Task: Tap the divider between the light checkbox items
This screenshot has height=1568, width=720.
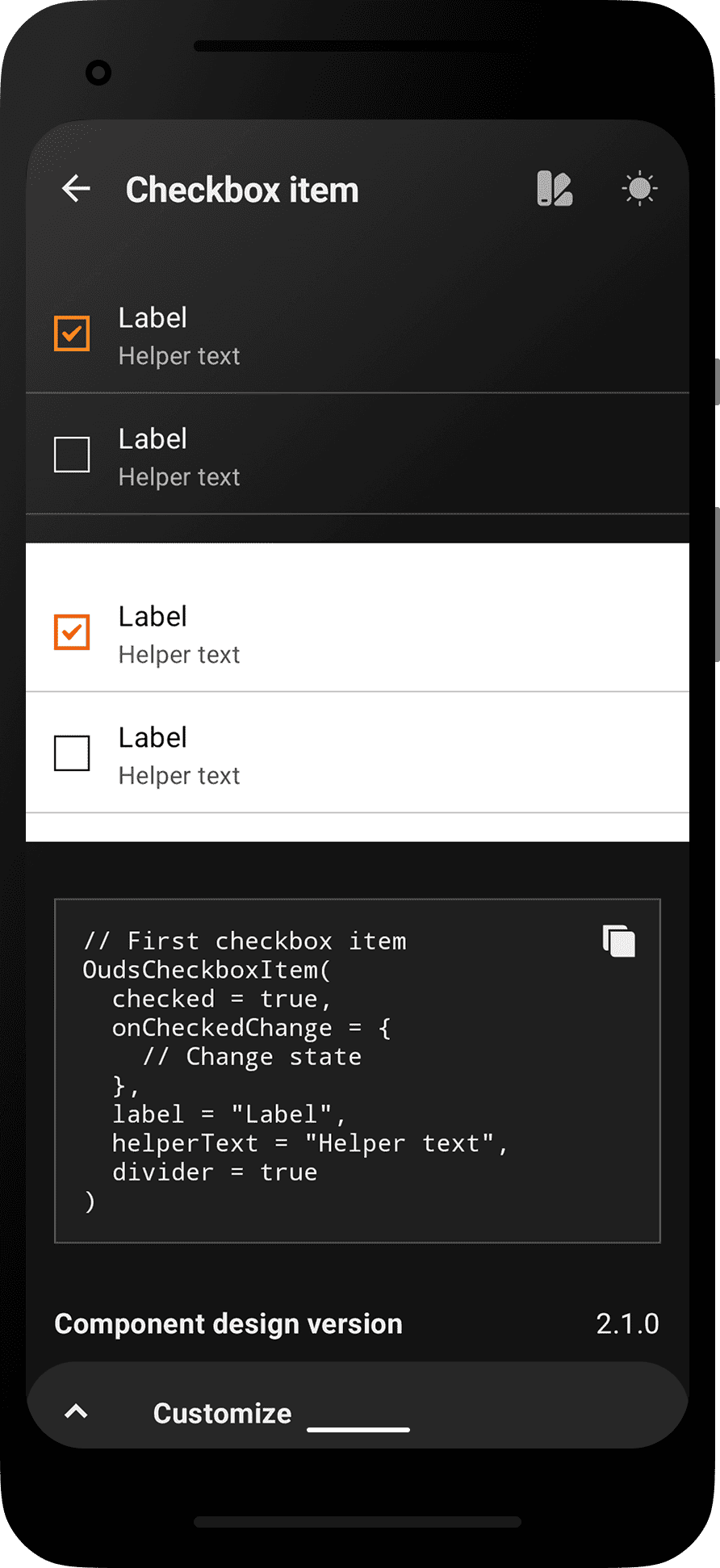Action: coord(358,692)
